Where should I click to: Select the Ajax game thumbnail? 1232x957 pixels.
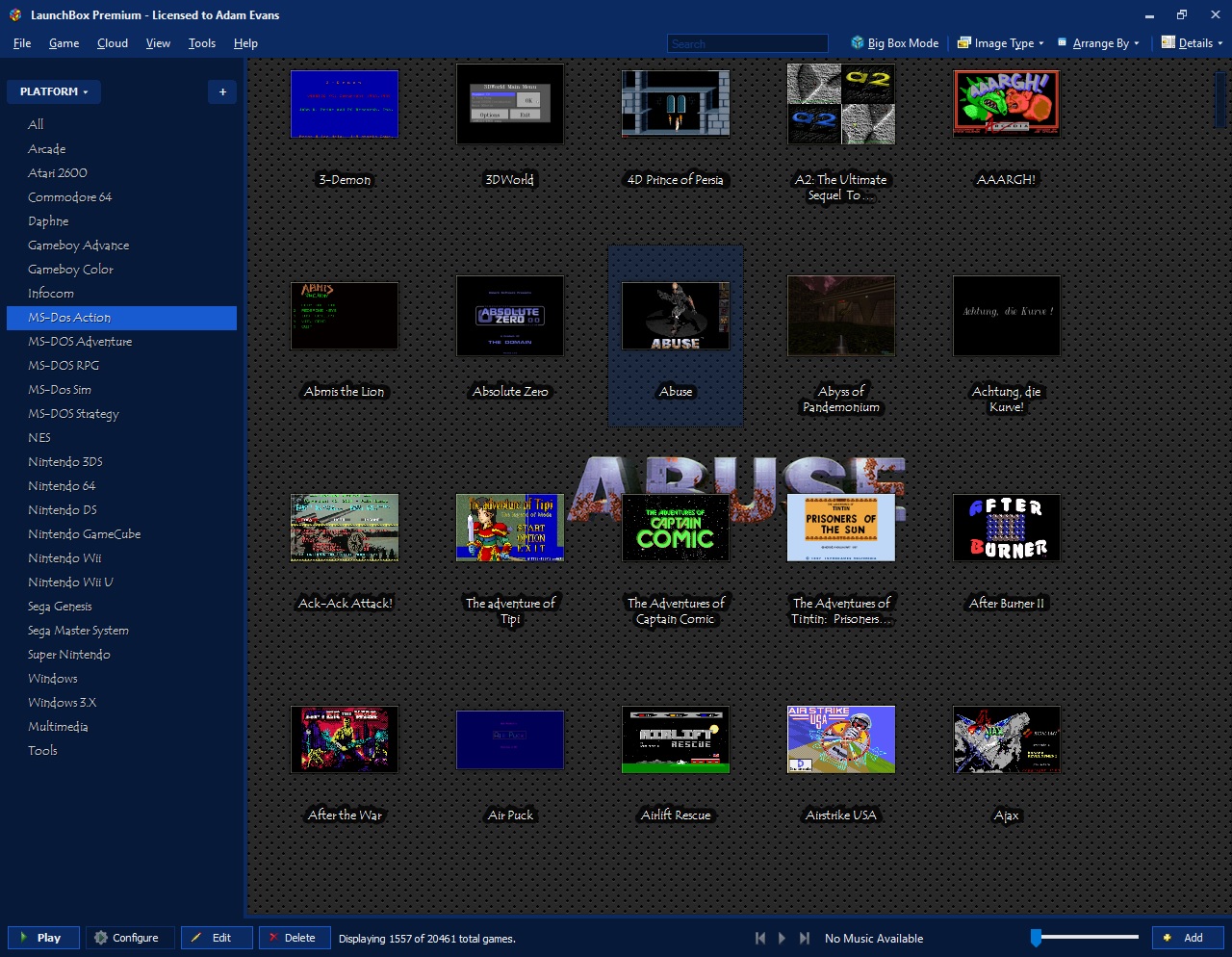tap(1007, 739)
